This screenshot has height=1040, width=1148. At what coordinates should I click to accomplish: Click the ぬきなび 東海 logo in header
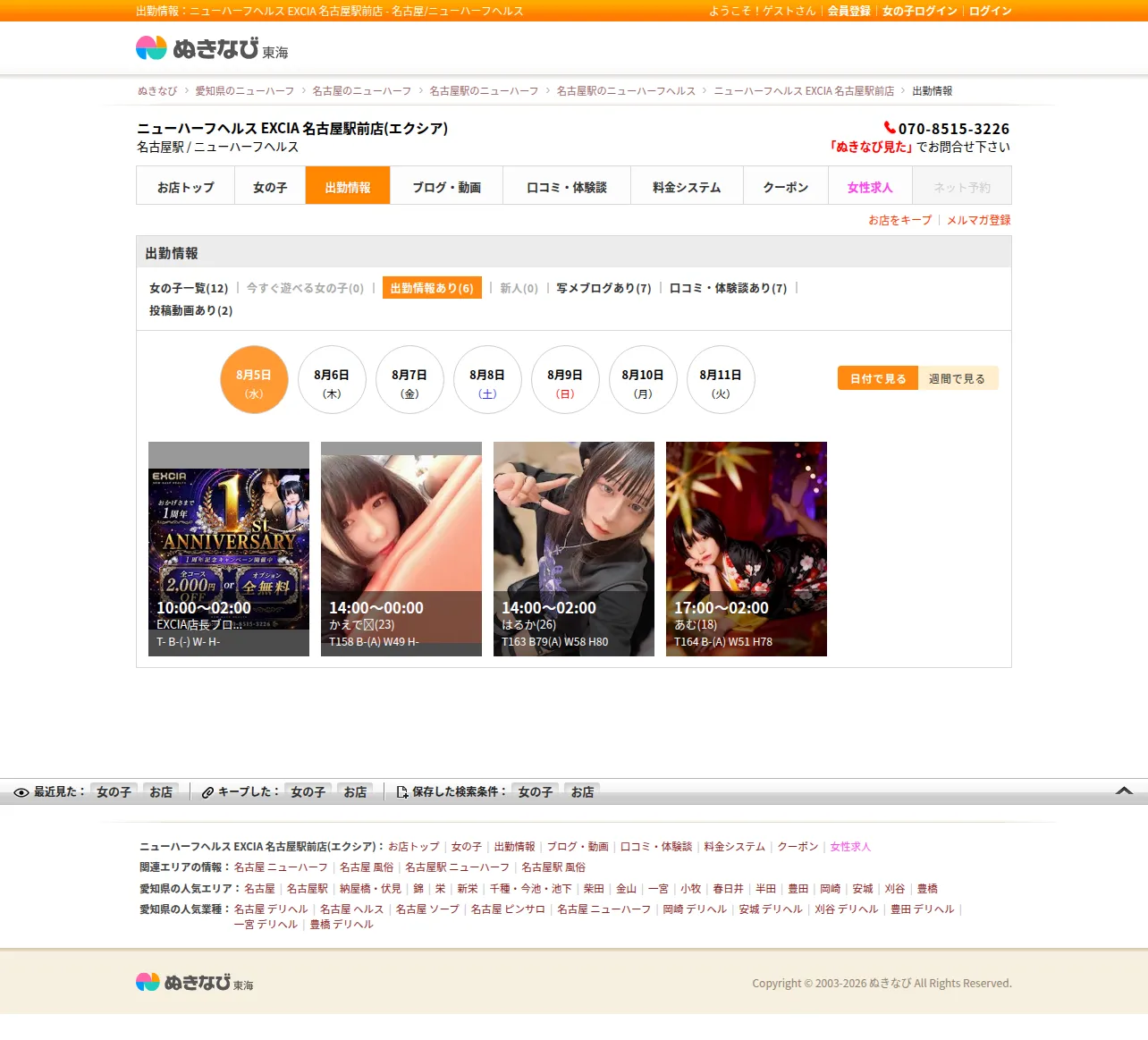212,48
